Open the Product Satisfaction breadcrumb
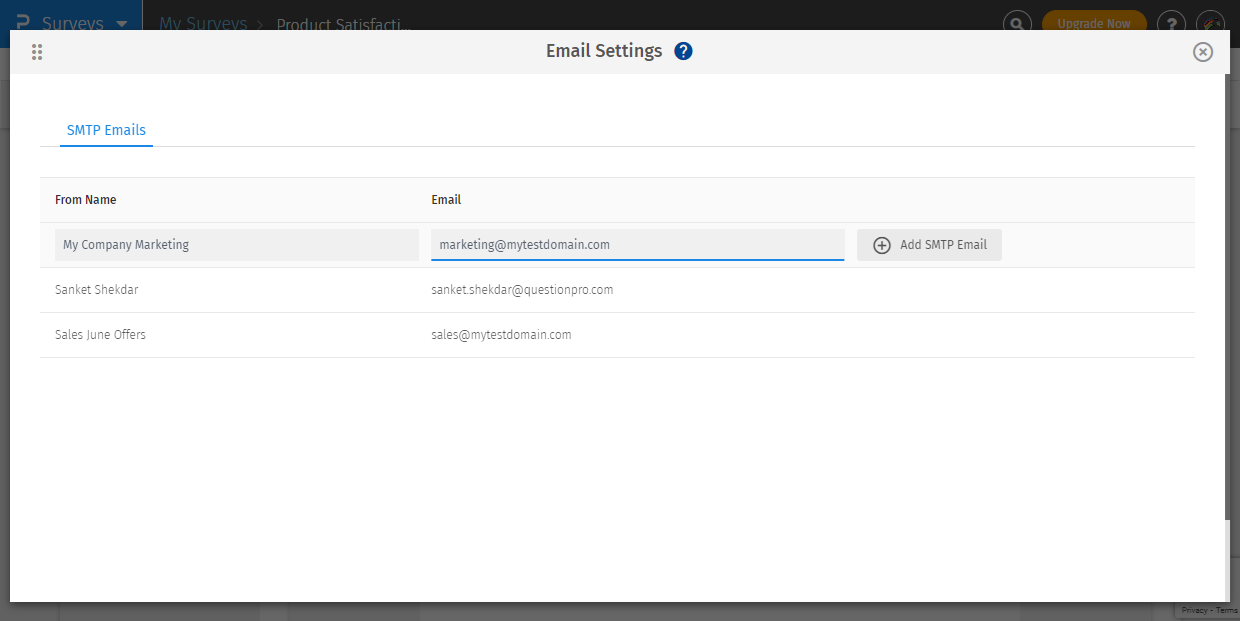The height and width of the screenshot is (621, 1240). [343, 24]
